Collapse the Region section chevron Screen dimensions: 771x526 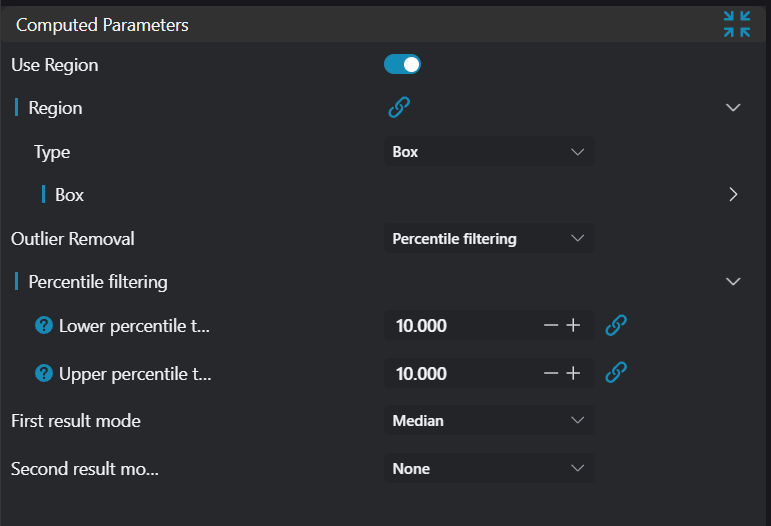[733, 108]
